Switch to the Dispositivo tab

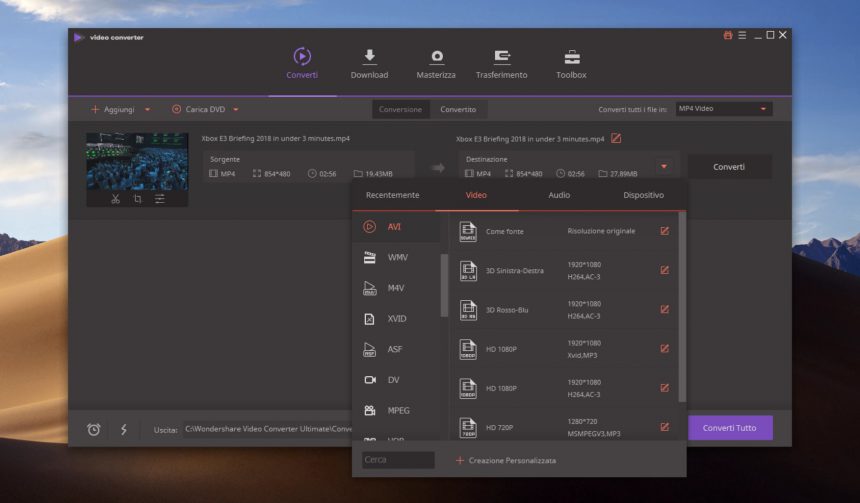pyautogui.click(x=643, y=195)
